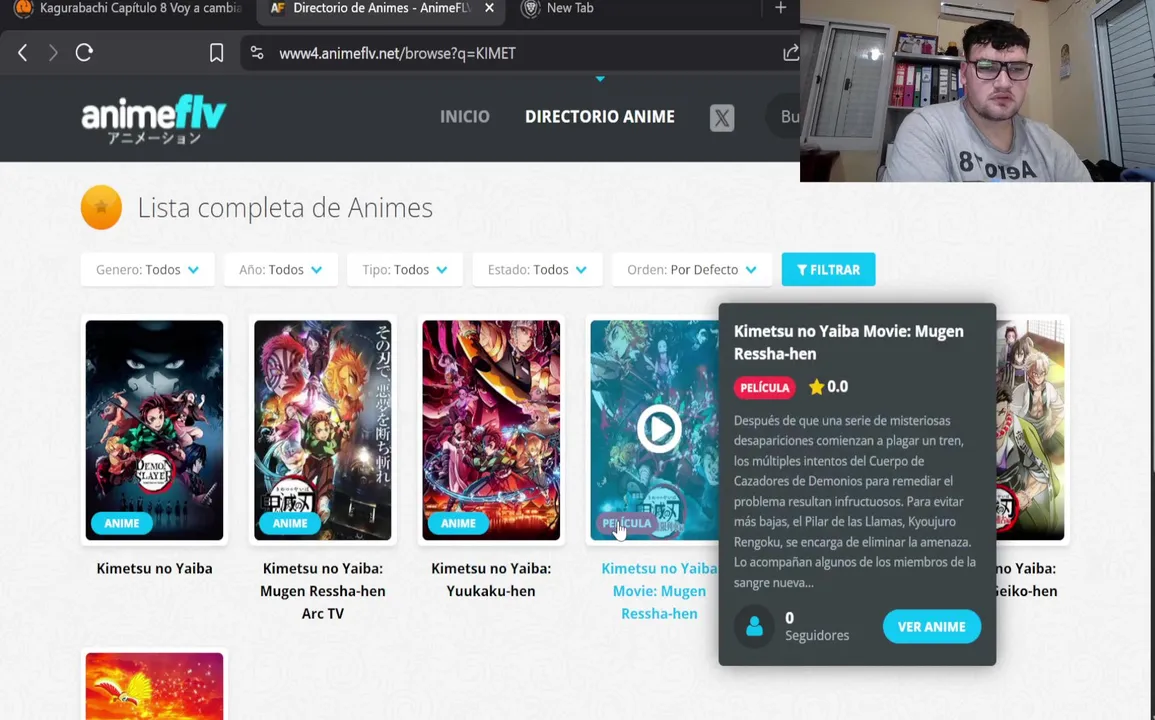Expand the Orden: Por Defecto dropdown
Image resolution: width=1155 pixels, height=720 pixels.
tap(692, 270)
